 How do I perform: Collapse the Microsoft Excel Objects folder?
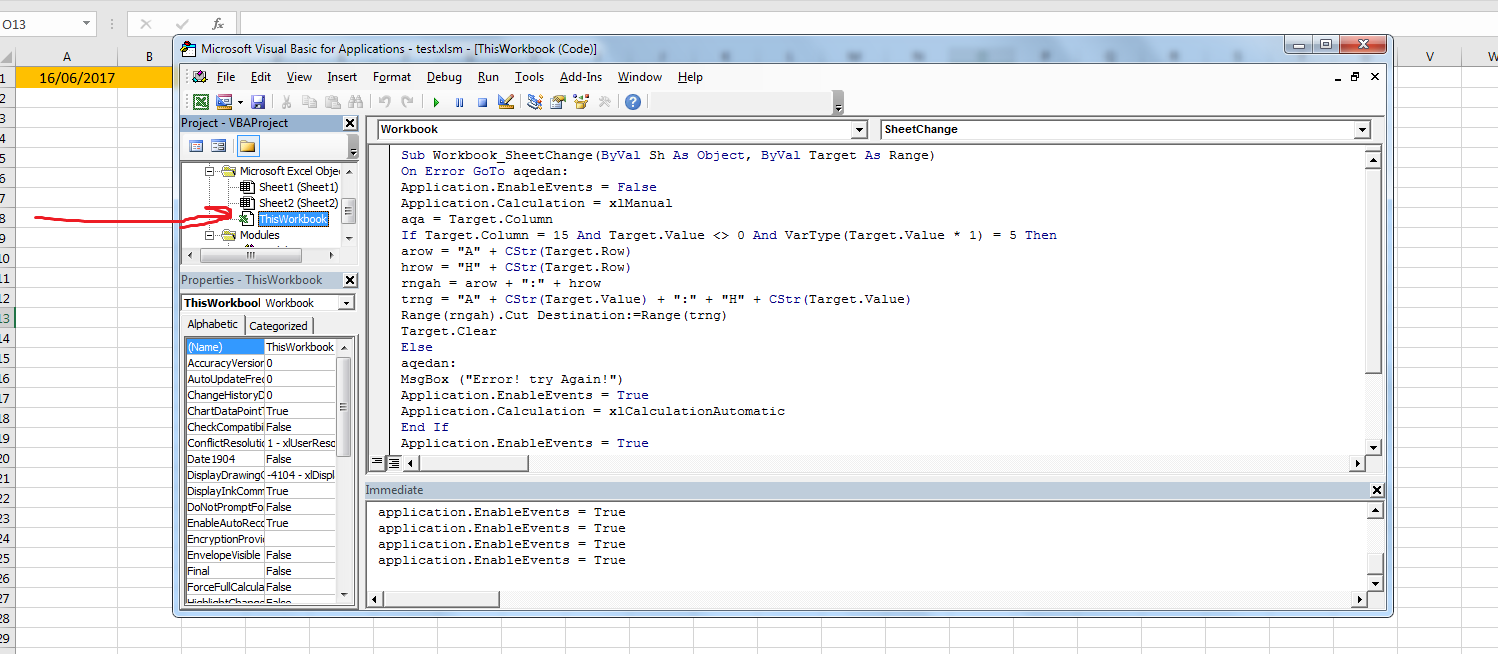coord(210,171)
